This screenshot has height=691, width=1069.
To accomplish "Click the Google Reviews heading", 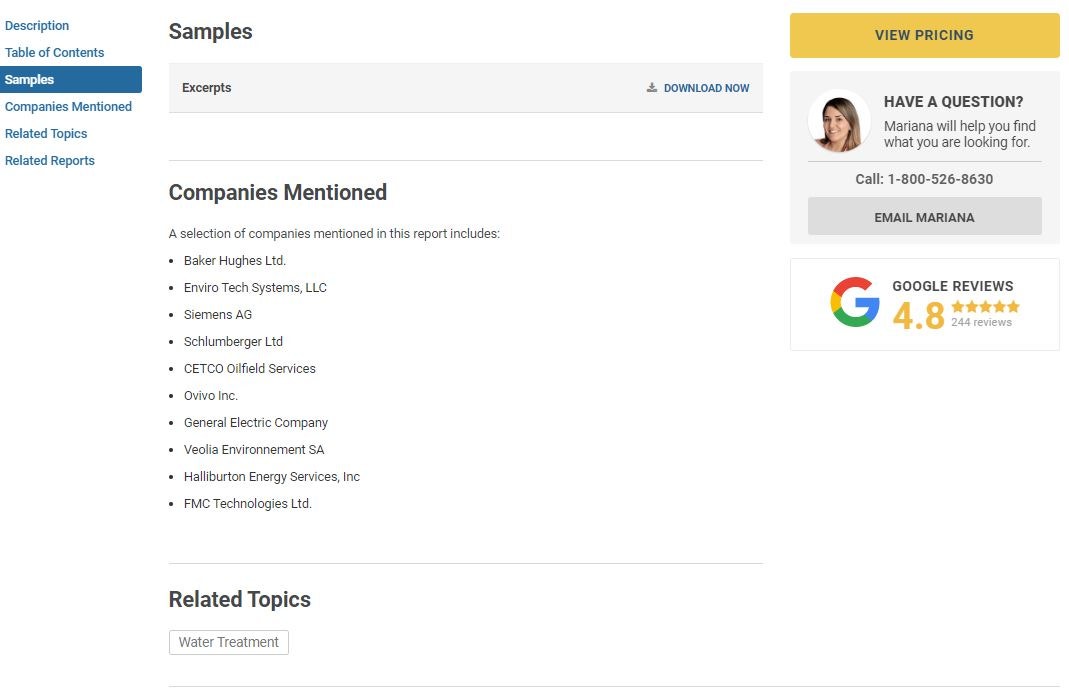I will pyautogui.click(x=952, y=286).
